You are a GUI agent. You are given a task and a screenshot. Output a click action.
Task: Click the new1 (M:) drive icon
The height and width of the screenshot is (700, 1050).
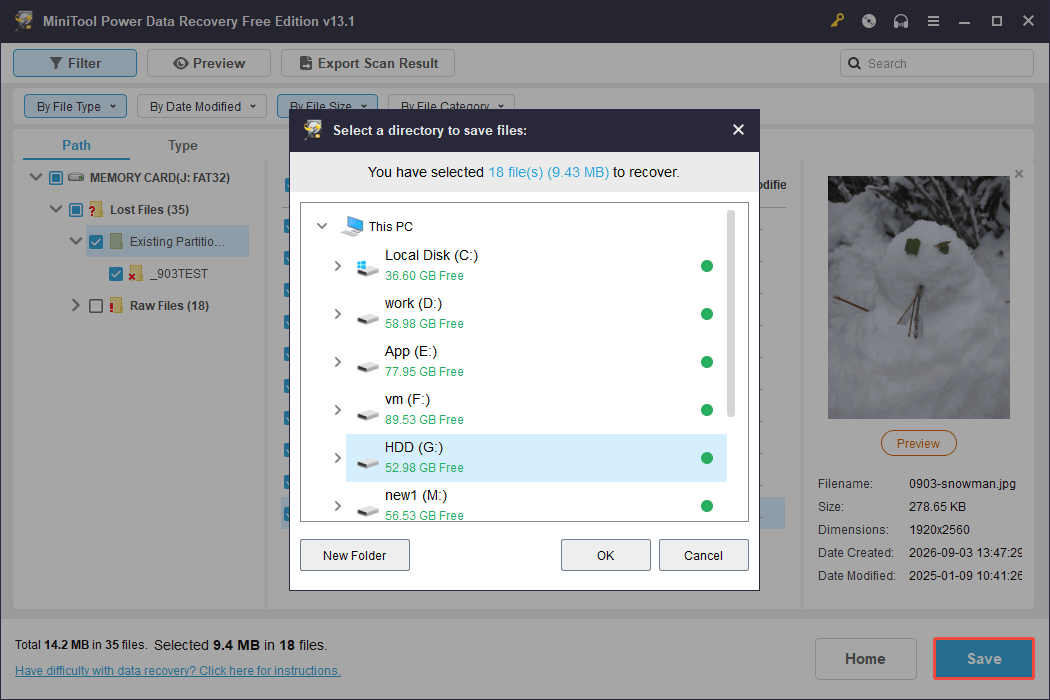click(368, 510)
